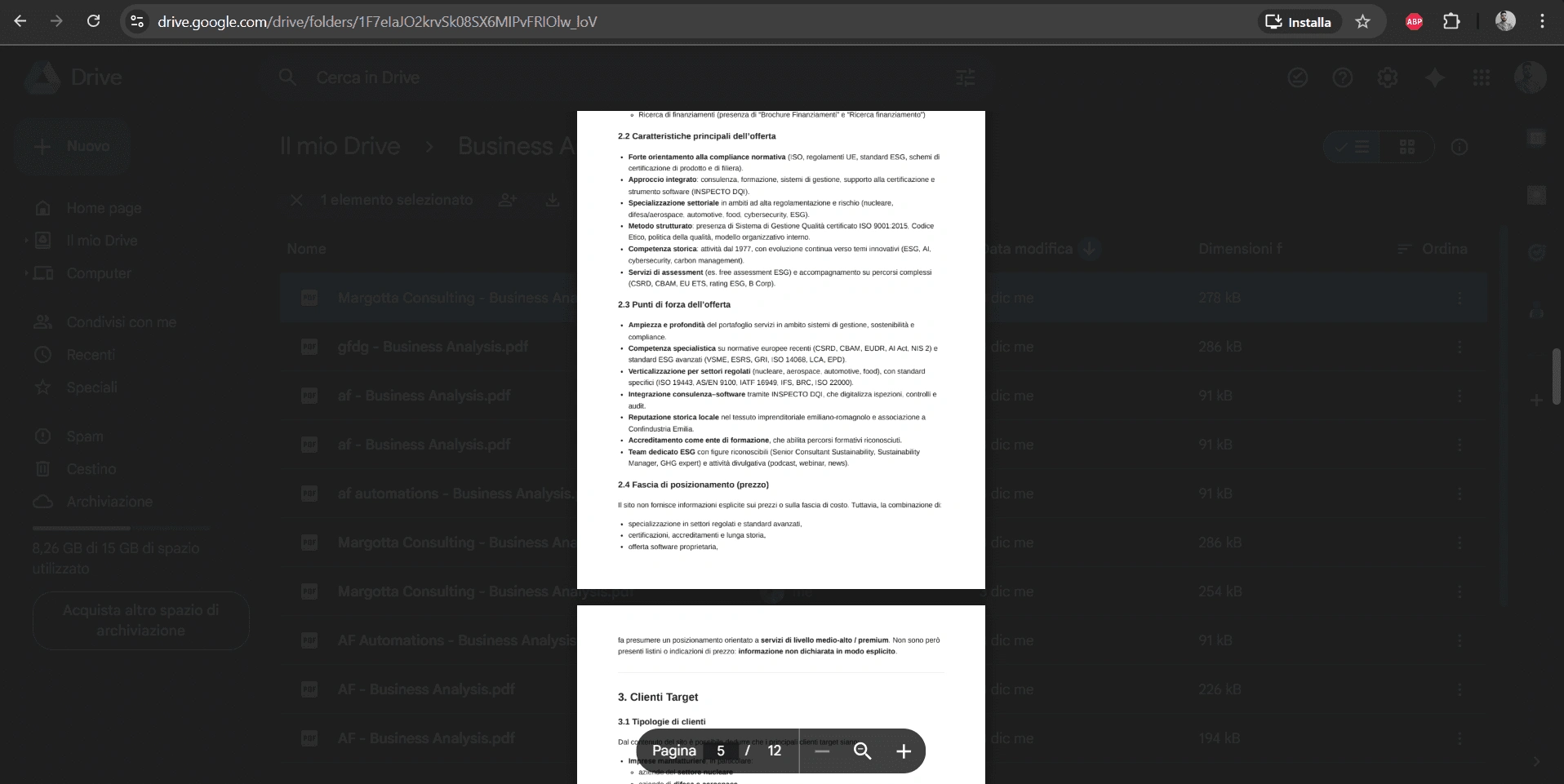This screenshot has height=784, width=1564.
Task: Open the Help menu icon
Action: (1342, 78)
